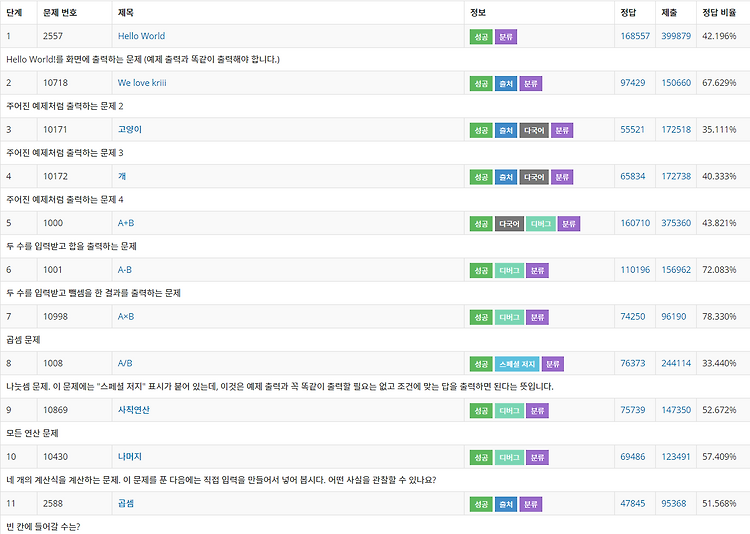Click the 분류 badge in the Hello World row
This screenshot has width=750, height=534.
click(x=506, y=37)
